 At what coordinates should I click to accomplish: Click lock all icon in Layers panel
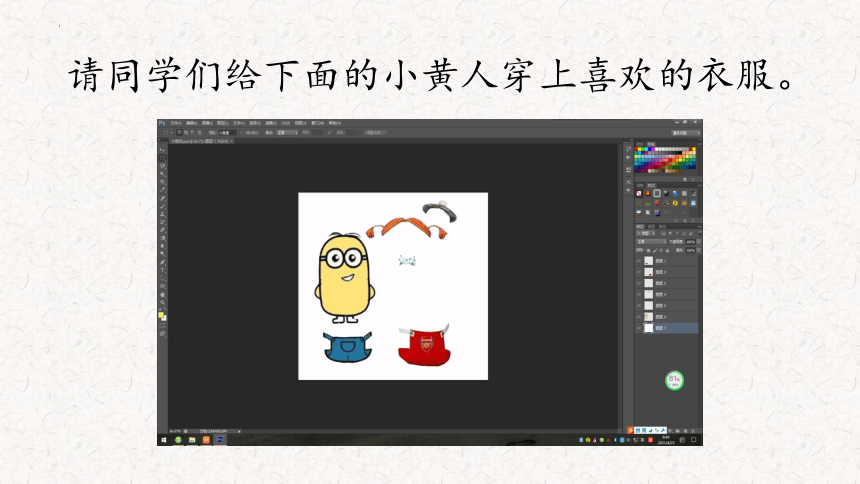(667, 250)
